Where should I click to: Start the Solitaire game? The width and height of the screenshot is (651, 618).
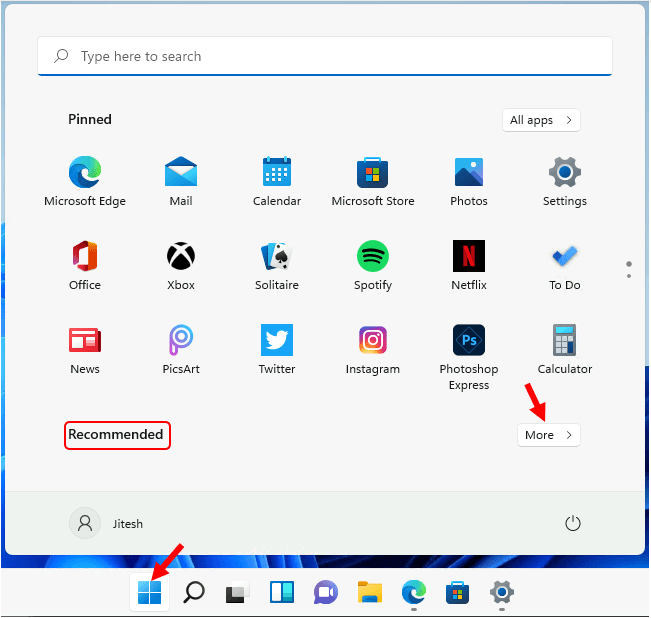277,265
